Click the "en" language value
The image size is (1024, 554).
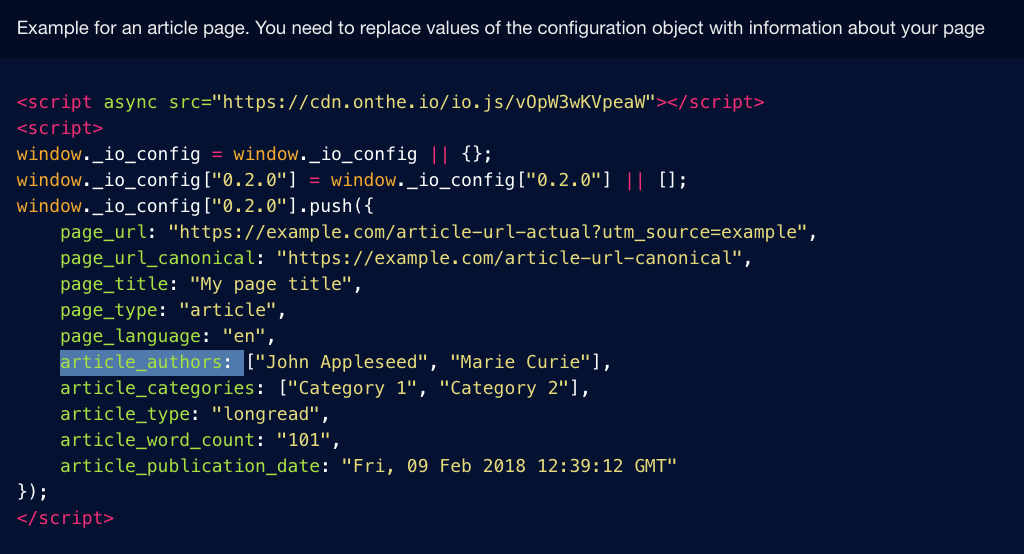(244, 336)
